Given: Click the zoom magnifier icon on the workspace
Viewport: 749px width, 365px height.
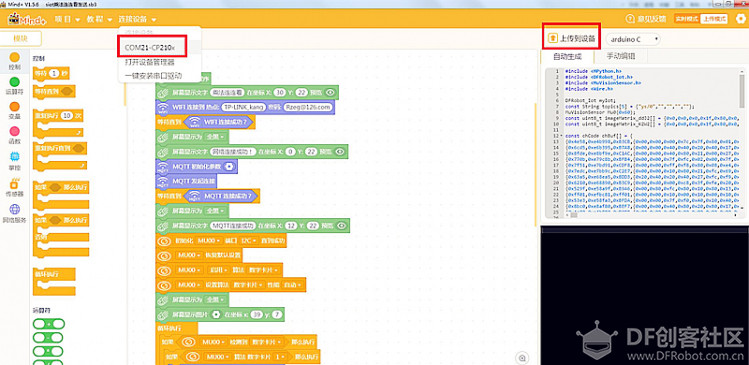Looking at the screenshot, I should [x=523, y=357].
